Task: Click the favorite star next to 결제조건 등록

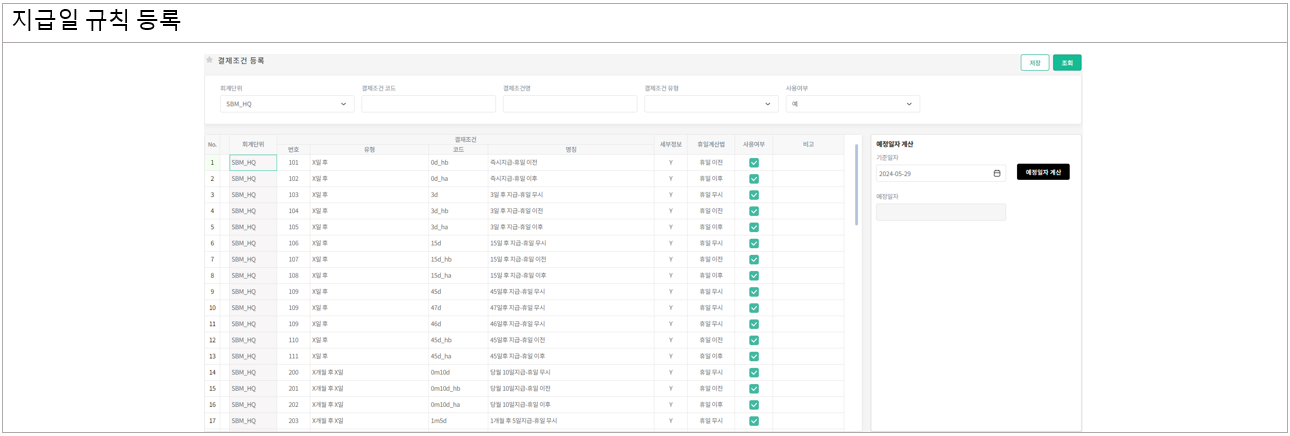Action: coord(210,60)
